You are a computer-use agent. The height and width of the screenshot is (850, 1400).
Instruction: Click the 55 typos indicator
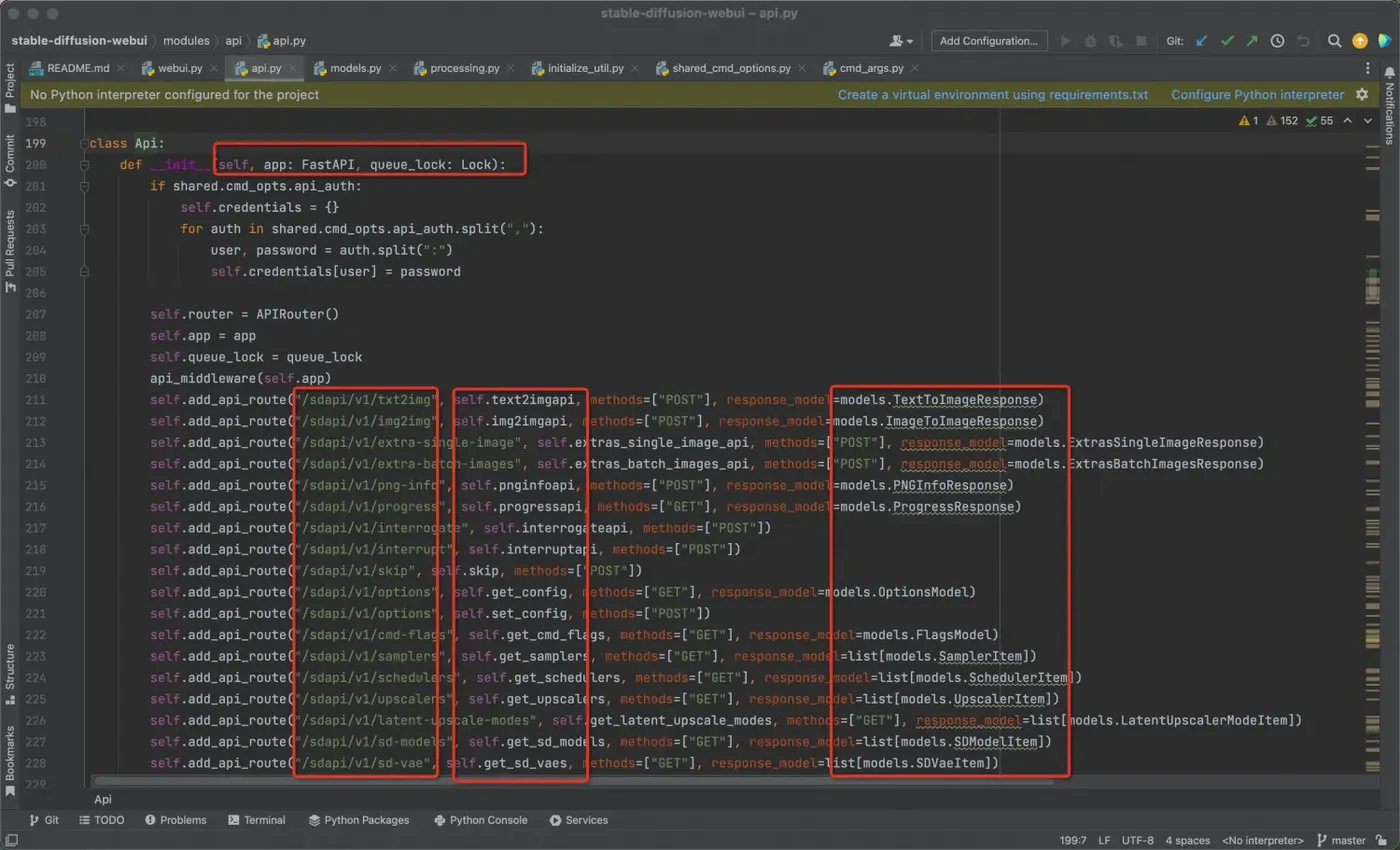(1320, 121)
